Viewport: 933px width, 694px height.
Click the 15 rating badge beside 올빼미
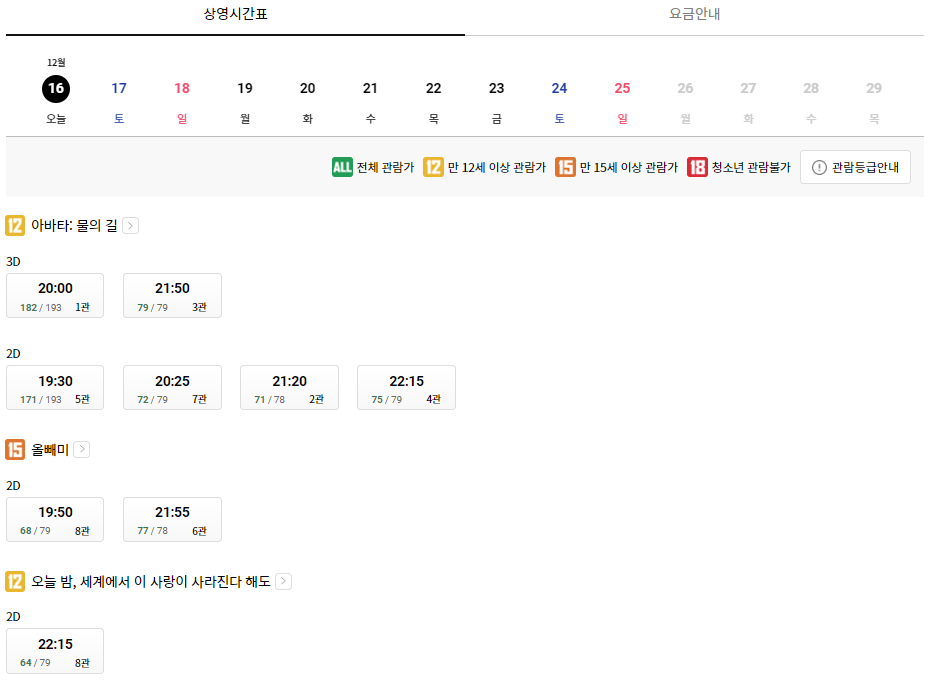point(14,449)
